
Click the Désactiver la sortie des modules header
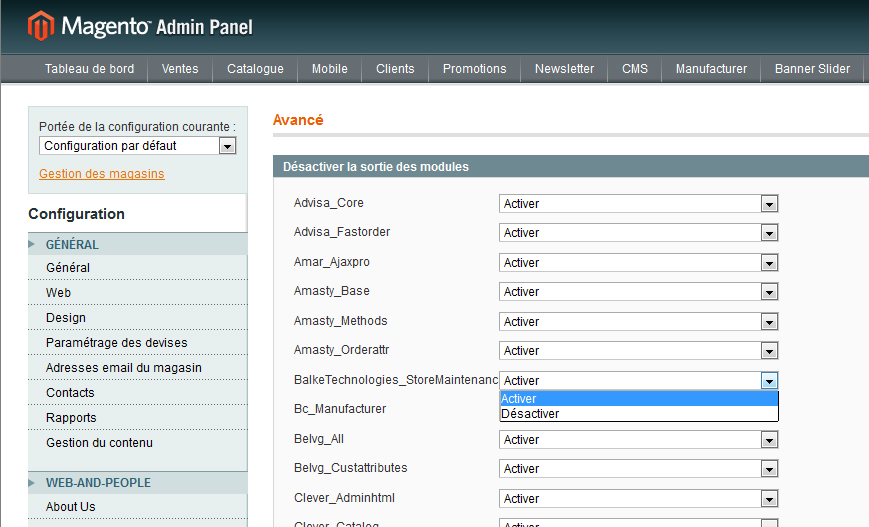click(x=376, y=167)
